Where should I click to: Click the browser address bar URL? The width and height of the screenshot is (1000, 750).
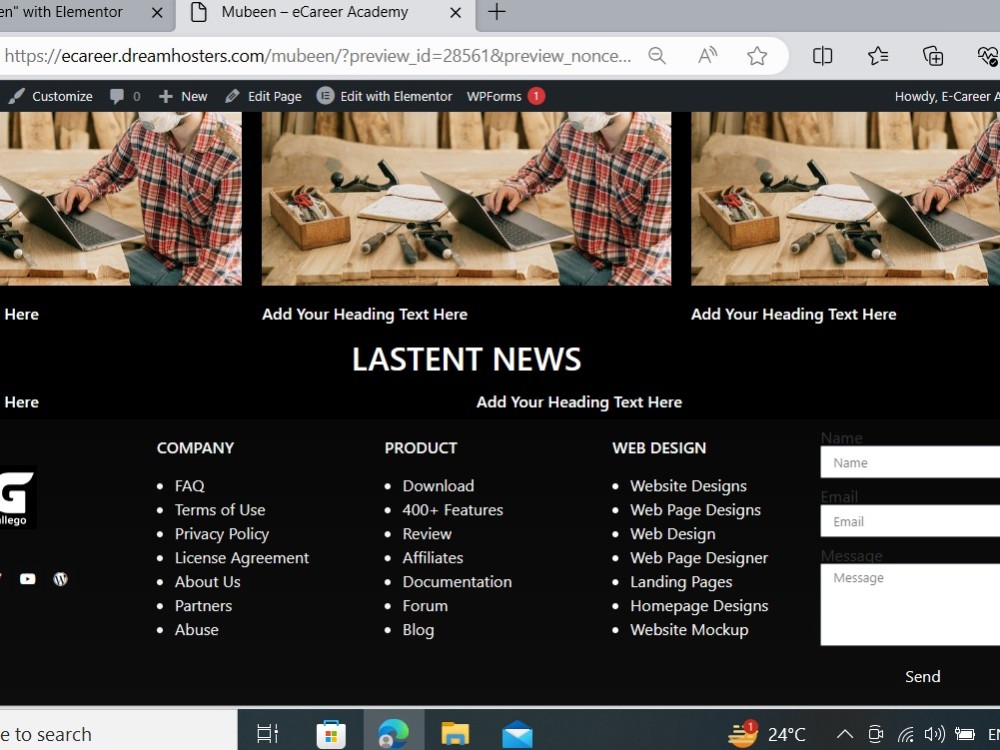point(318,56)
